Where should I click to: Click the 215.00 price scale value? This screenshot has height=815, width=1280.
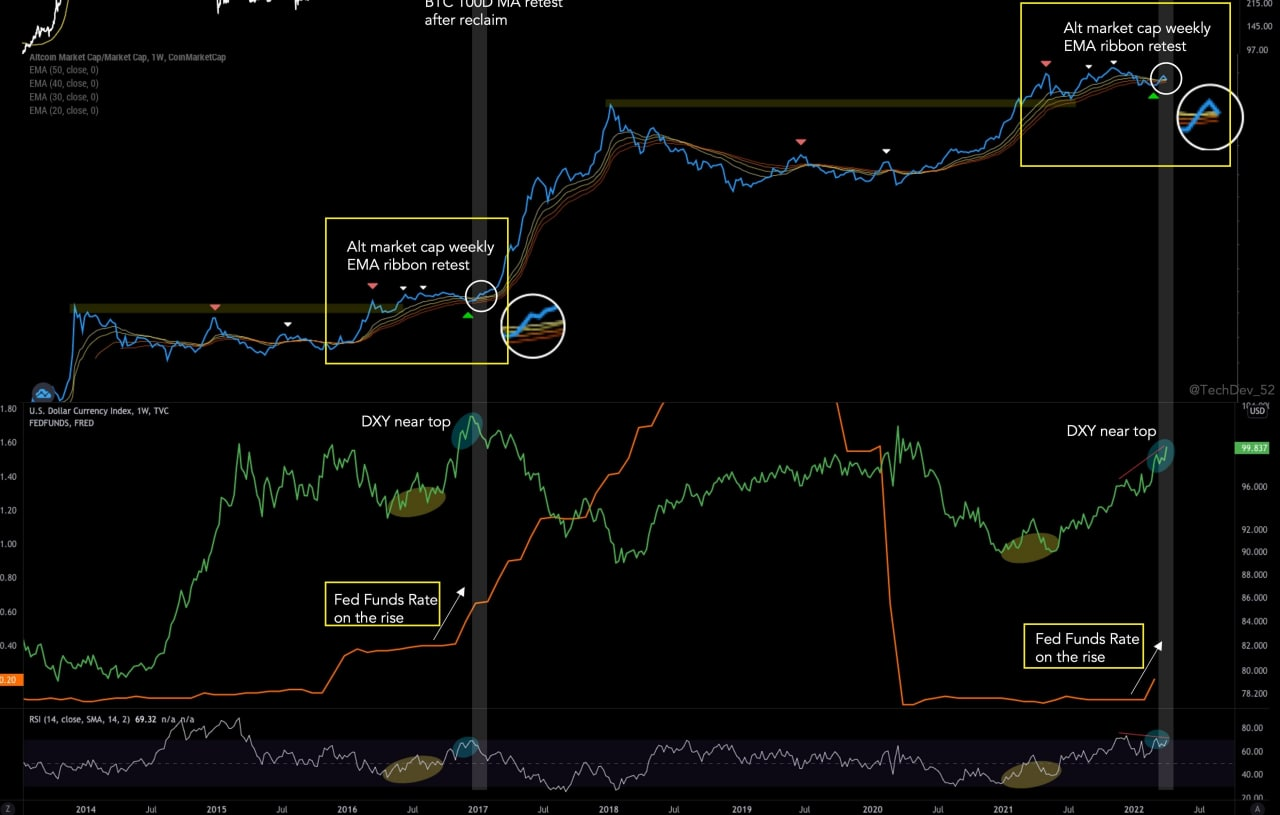pos(1259,5)
